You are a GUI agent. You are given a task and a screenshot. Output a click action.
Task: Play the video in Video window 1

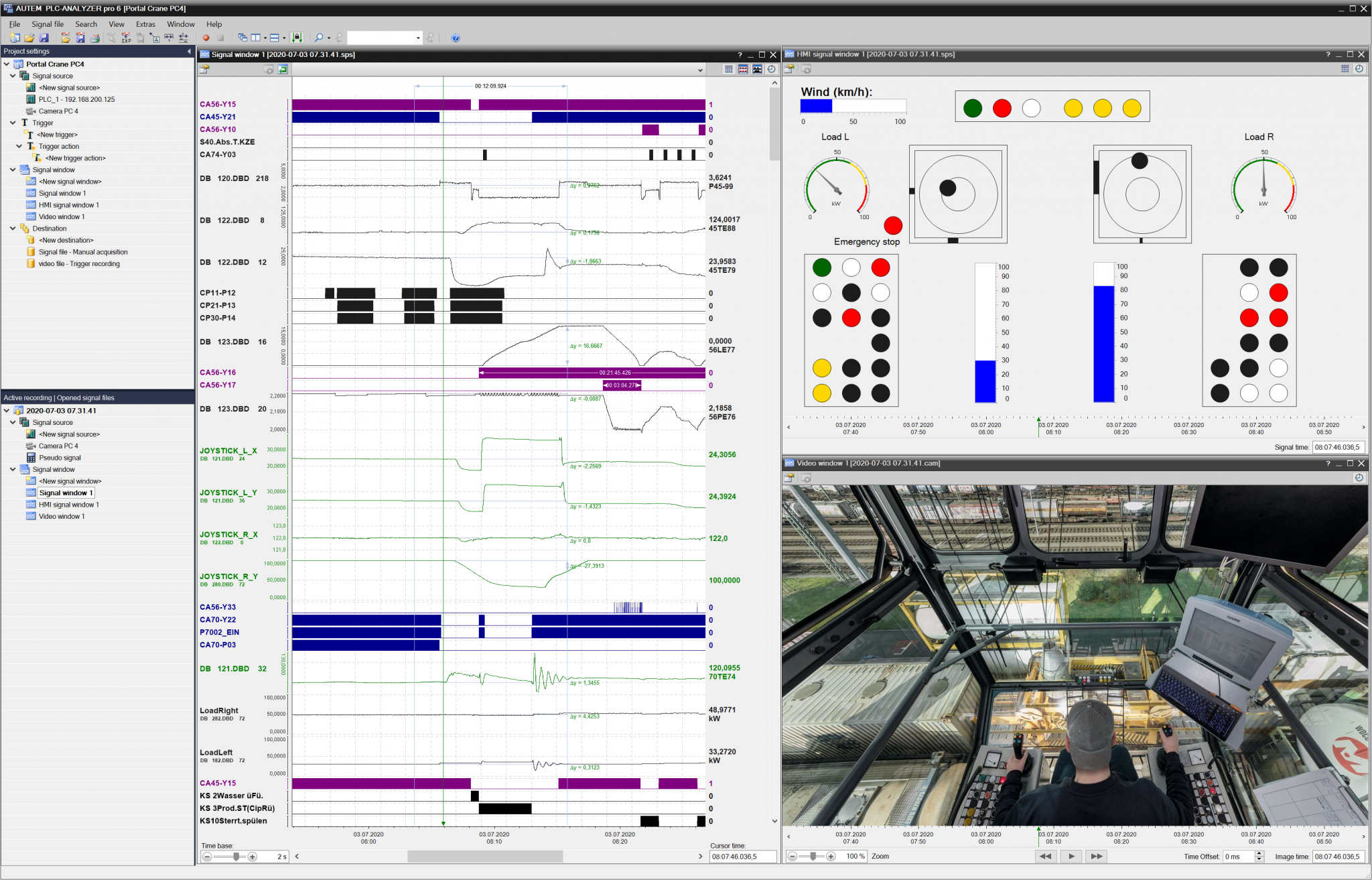[x=1071, y=856]
